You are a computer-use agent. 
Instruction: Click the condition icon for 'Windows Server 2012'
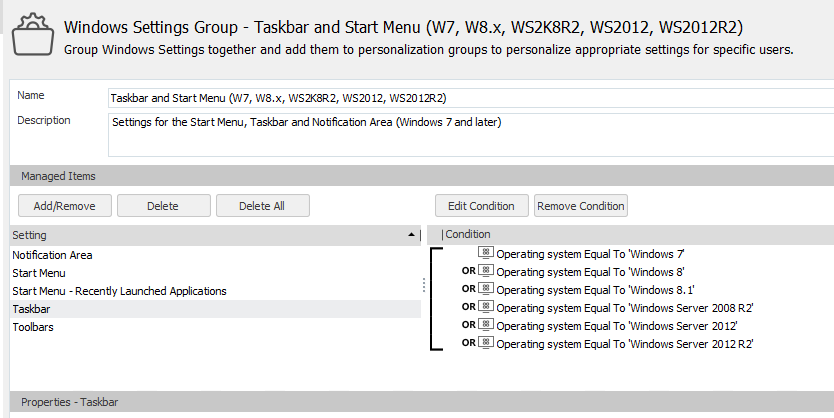click(486, 325)
